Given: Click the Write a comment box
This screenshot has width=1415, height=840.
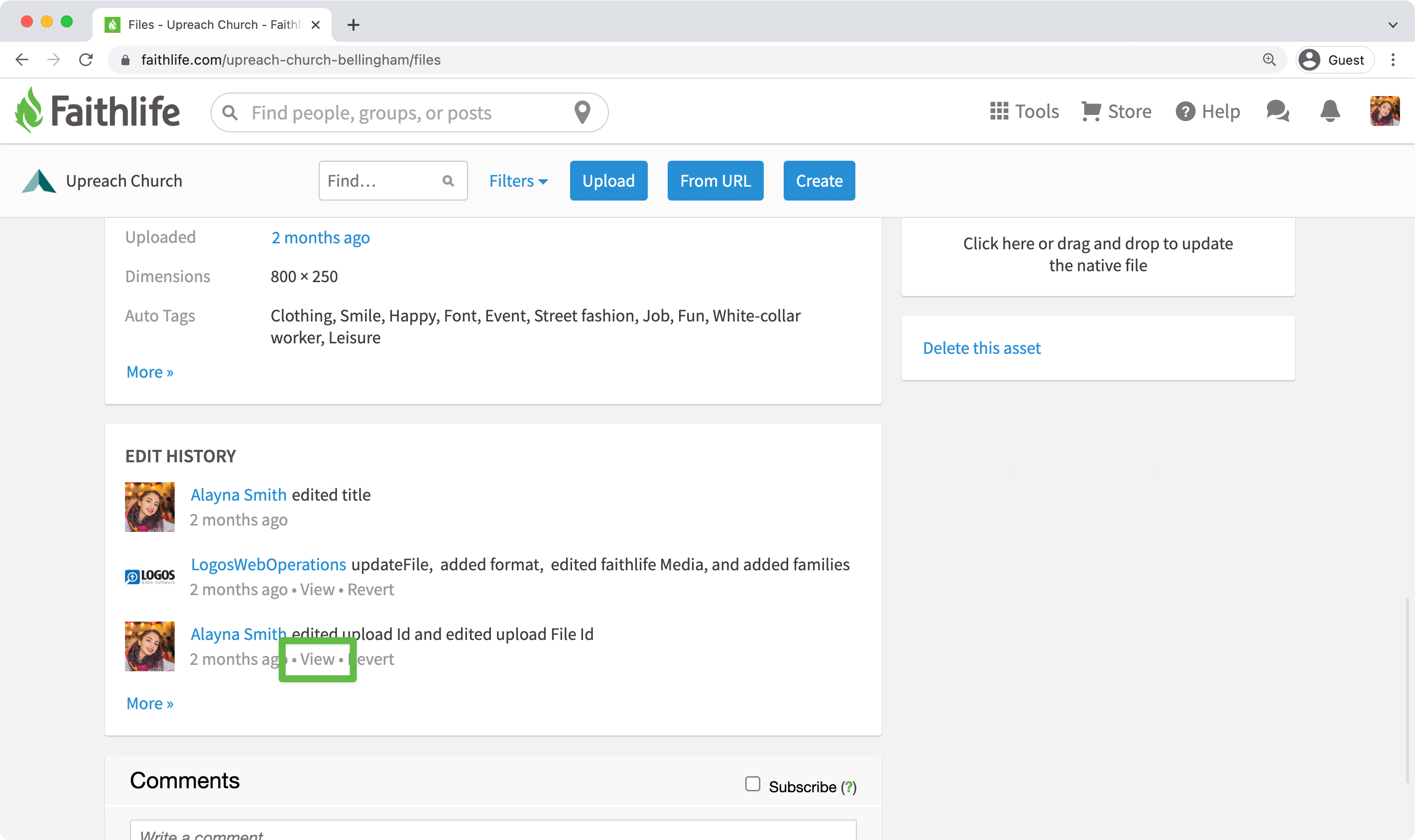Looking at the screenshot, I should pos(492,831).
